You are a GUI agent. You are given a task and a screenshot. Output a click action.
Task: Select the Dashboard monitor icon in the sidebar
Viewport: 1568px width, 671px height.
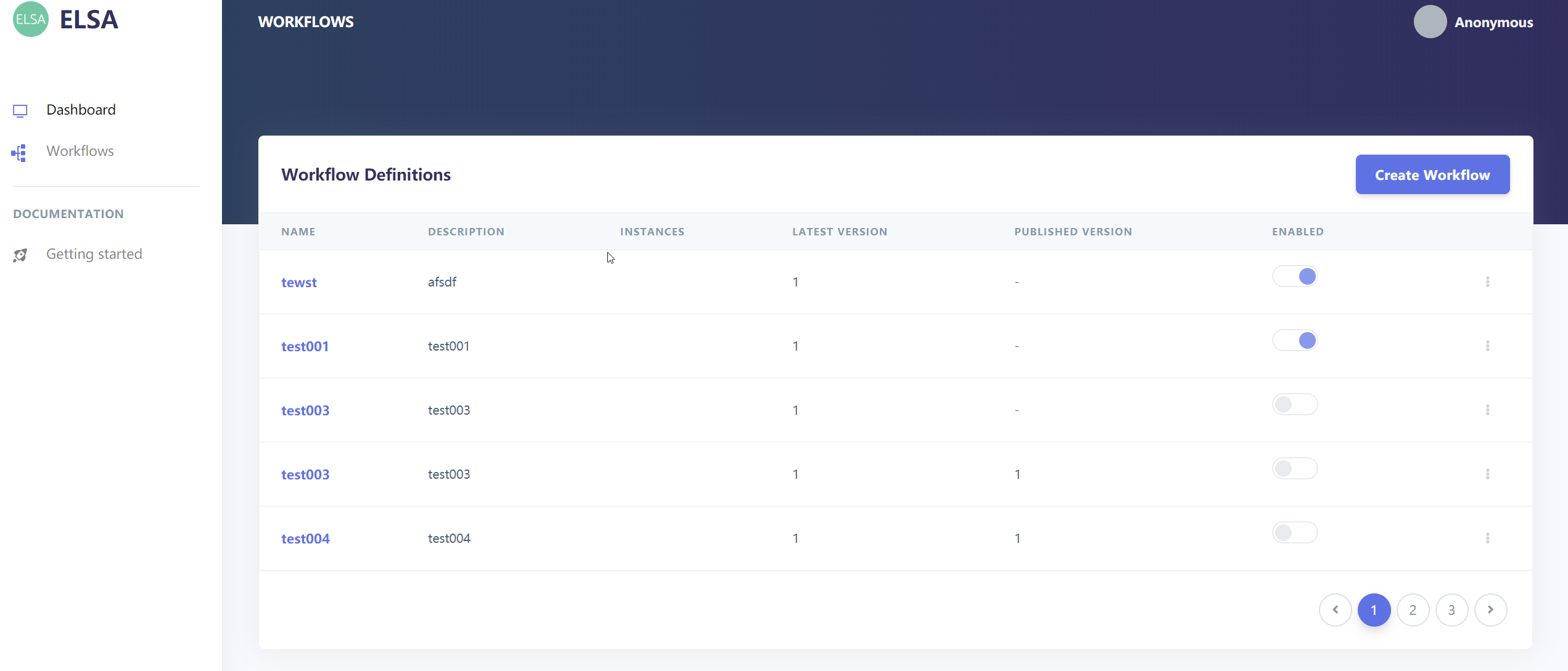[x=20, y=110]
